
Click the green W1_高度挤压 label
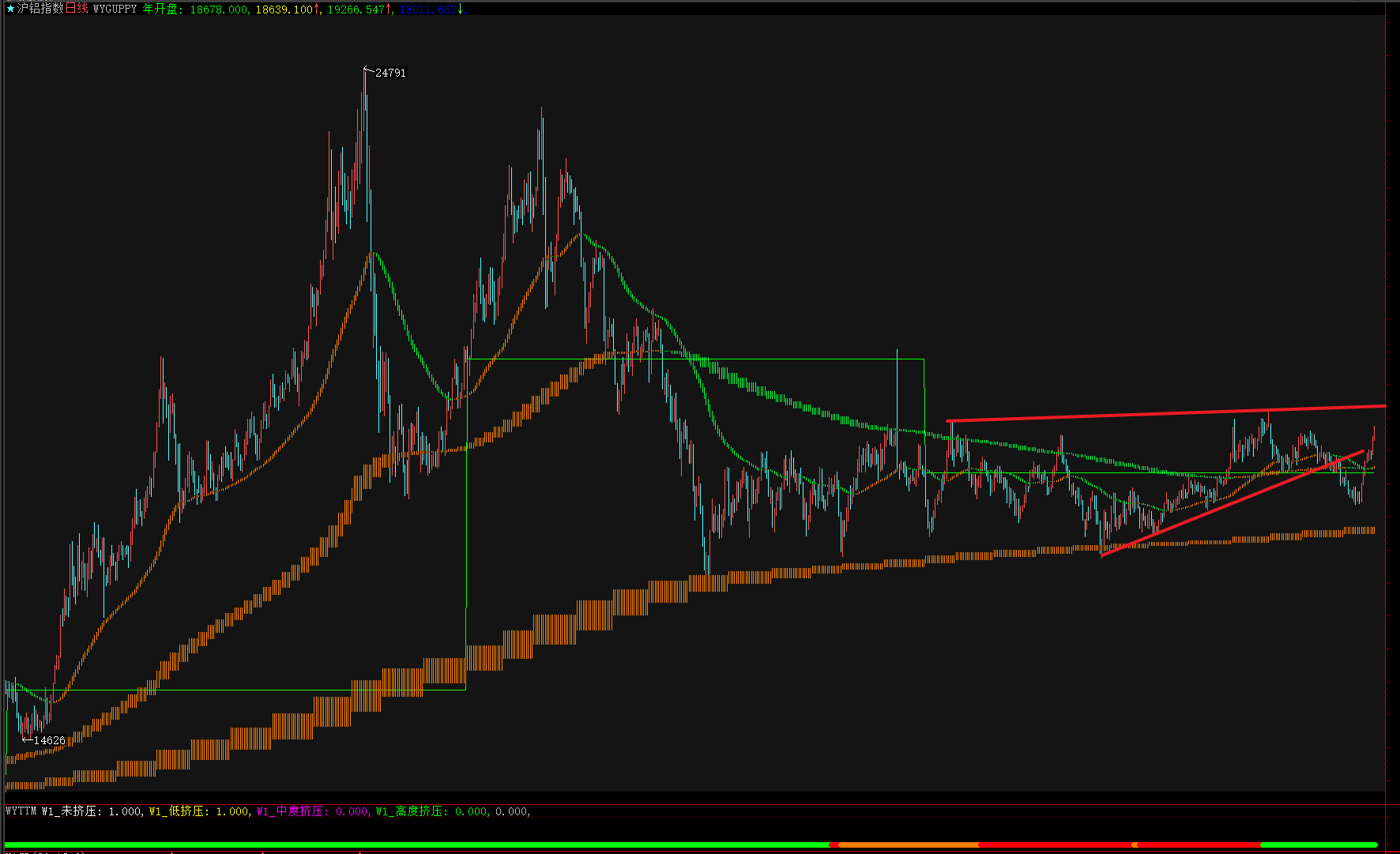(x=409, y=811)
